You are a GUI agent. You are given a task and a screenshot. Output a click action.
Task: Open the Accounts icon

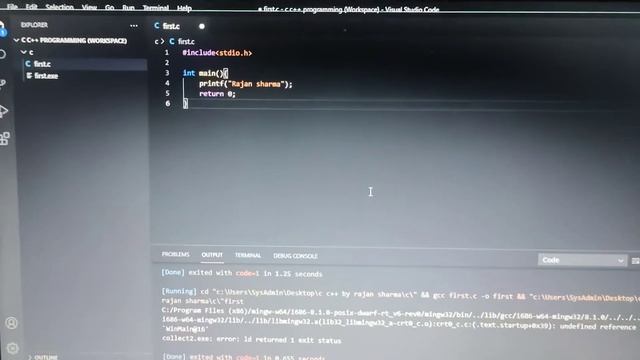(11, 323)
